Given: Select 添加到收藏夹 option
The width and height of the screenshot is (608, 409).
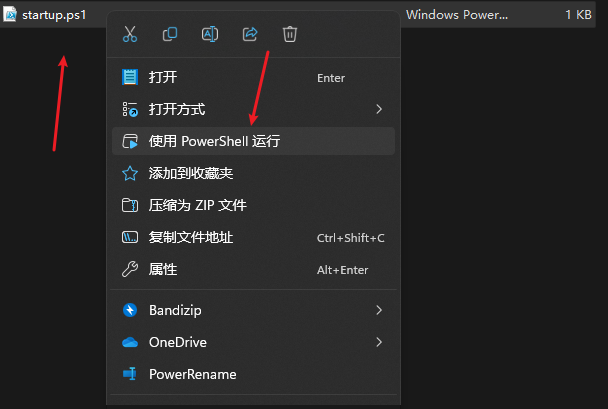Looking at the screenshot, I should click(253, 173).
